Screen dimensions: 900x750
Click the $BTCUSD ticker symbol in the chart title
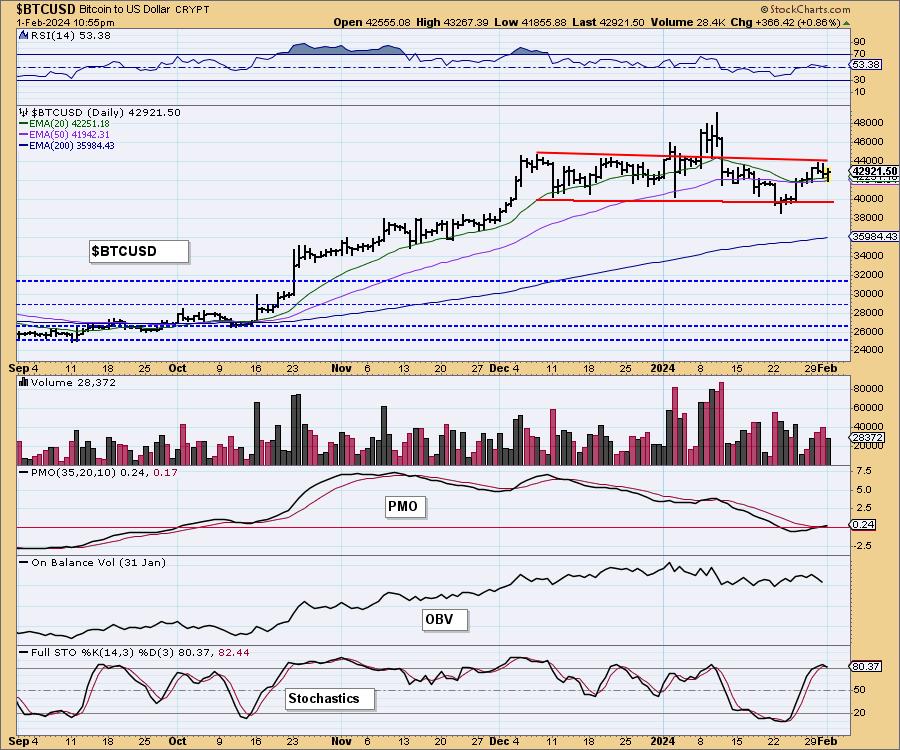[46, 9]
